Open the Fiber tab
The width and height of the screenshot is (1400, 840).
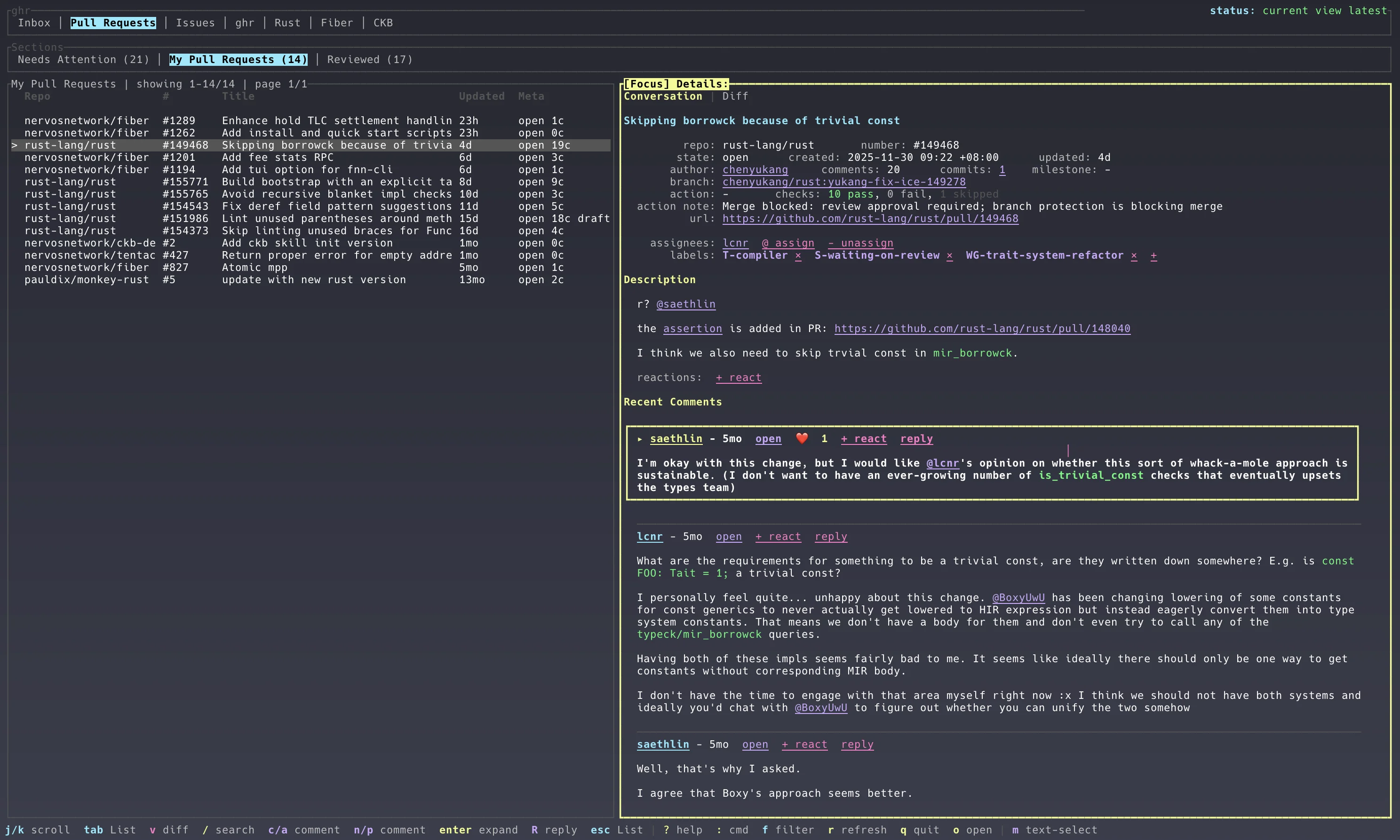click(337, 23)
